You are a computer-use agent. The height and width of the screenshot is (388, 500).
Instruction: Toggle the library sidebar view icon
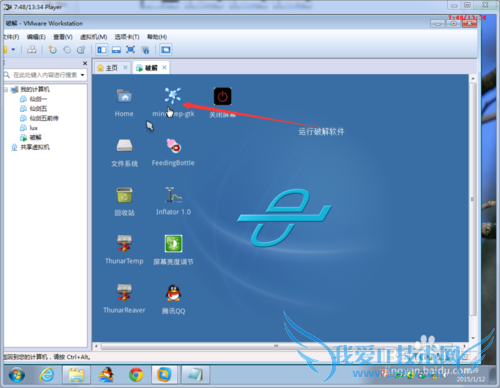(102, 50)
